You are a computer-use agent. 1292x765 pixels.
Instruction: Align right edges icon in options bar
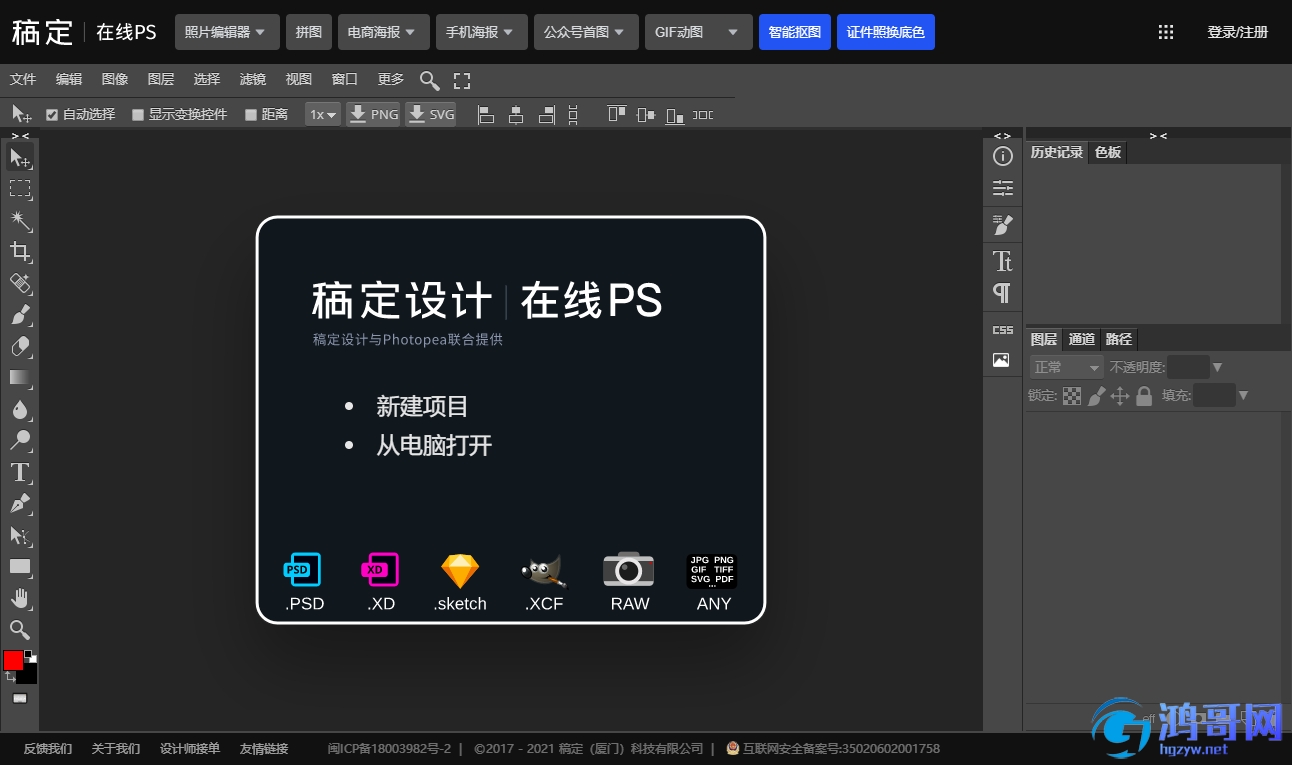pos(546,115)
